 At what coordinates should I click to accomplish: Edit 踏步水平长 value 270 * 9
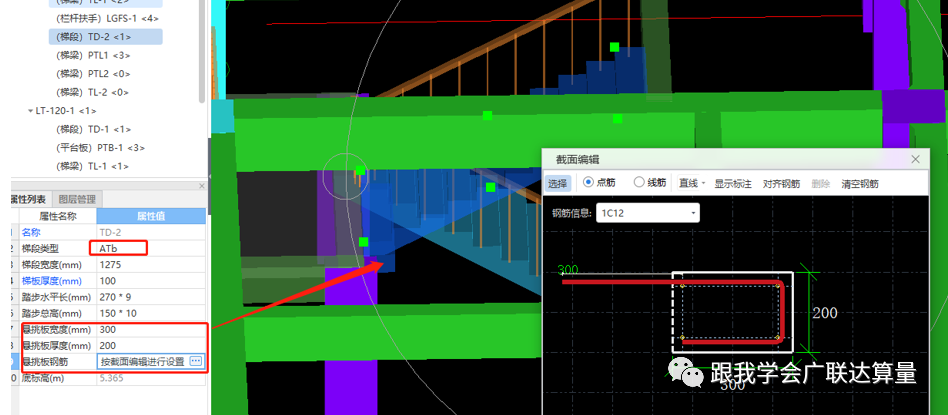[151, 297]
